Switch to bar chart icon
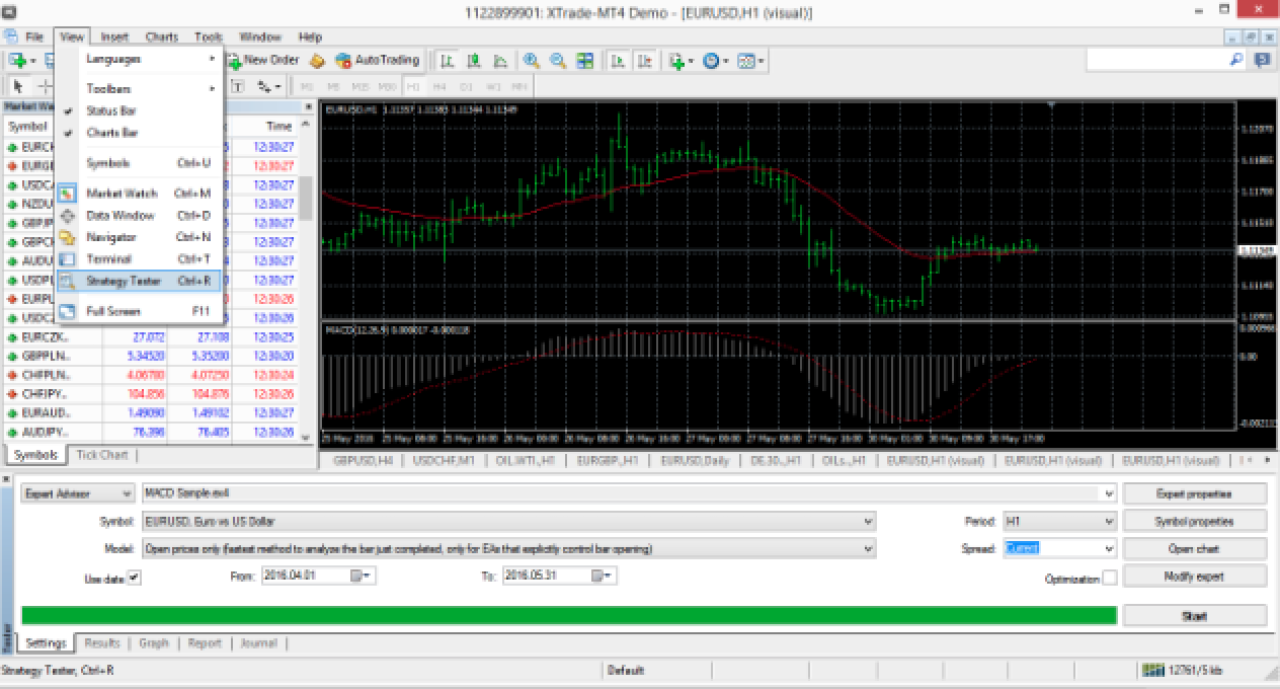 (446, 60)
